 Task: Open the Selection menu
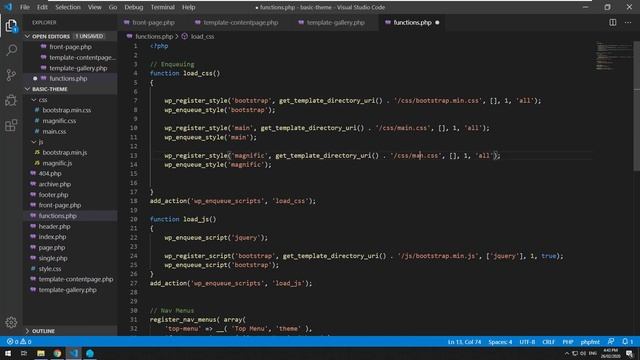(68, 7)
